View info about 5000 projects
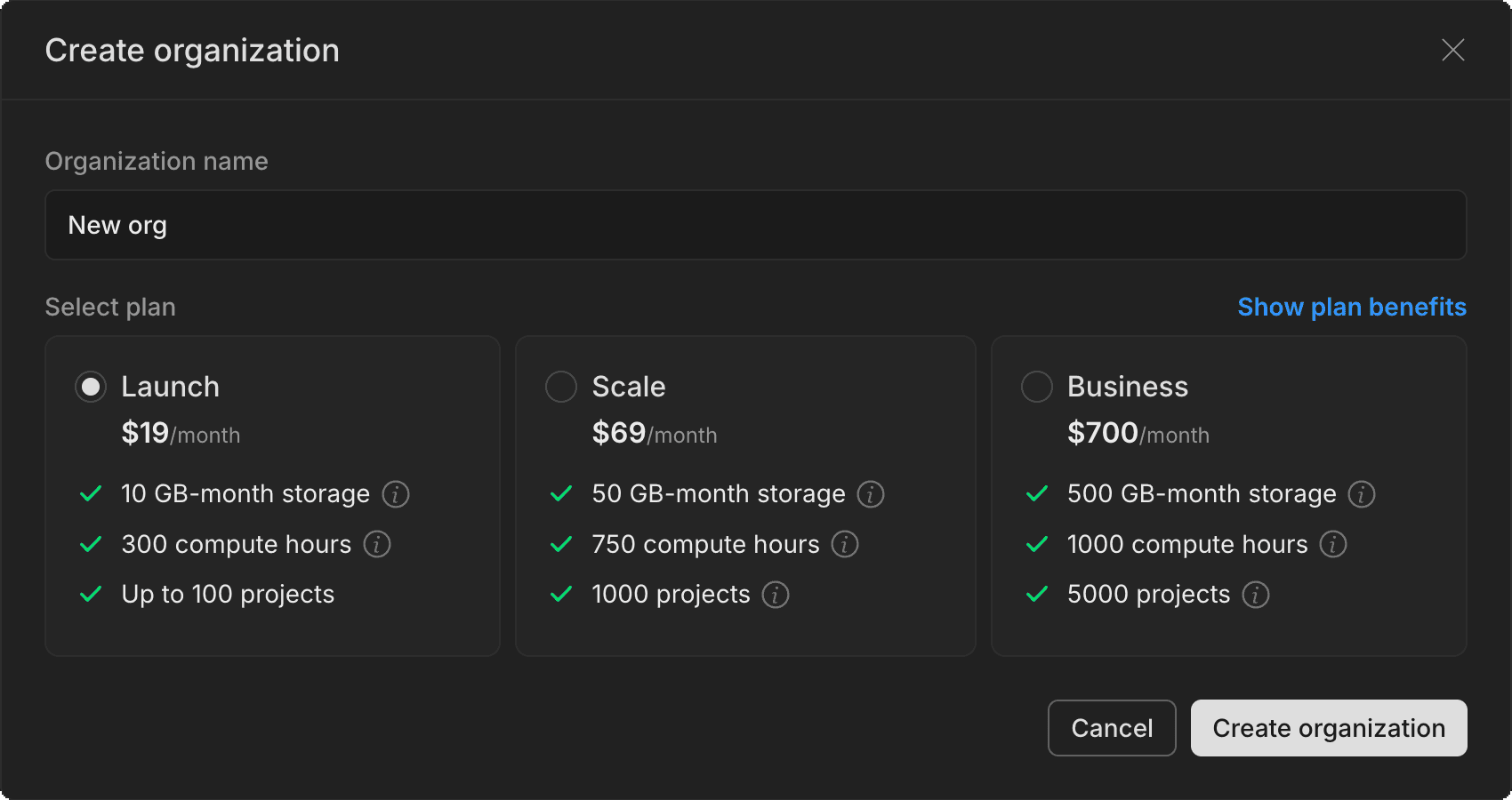This screenshot has height=800, width=1512. pyautogui.click(x=1256, y=595)
